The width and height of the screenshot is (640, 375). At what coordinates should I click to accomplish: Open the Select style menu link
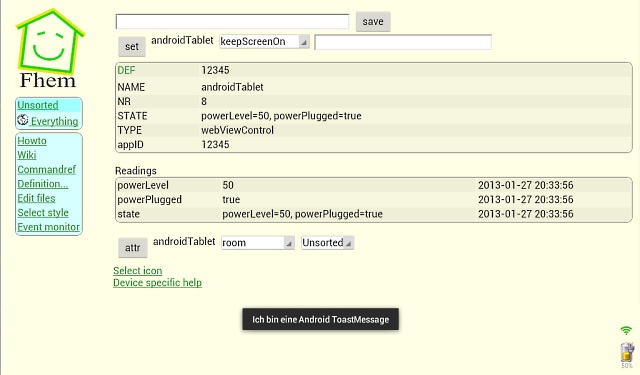pyautogui.click(x=43, y=213)
